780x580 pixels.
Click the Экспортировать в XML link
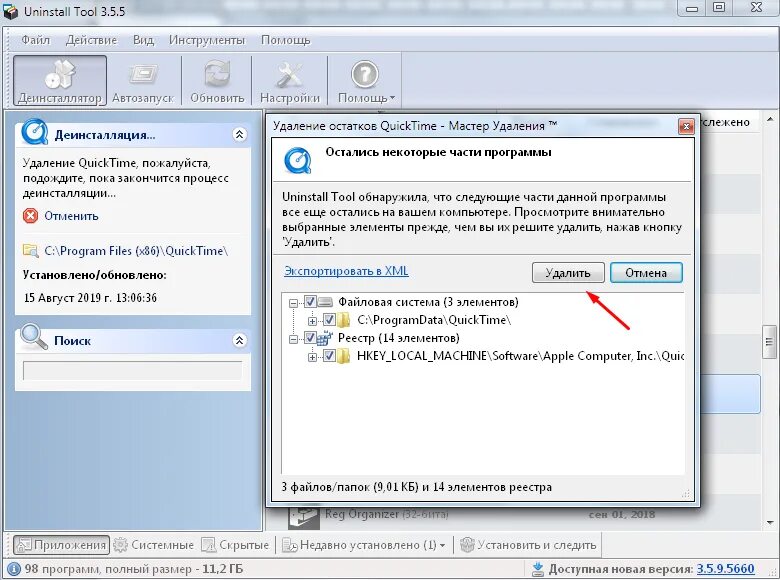tap(346, 271)
